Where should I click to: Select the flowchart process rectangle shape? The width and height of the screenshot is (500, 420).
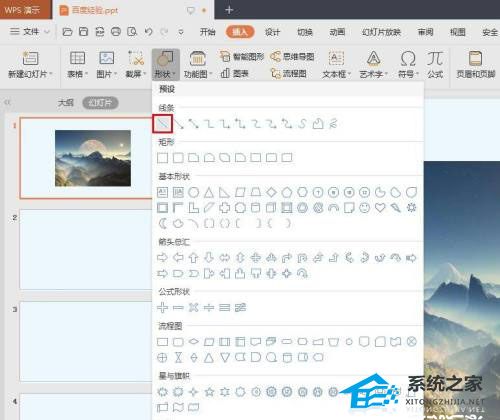162,342
